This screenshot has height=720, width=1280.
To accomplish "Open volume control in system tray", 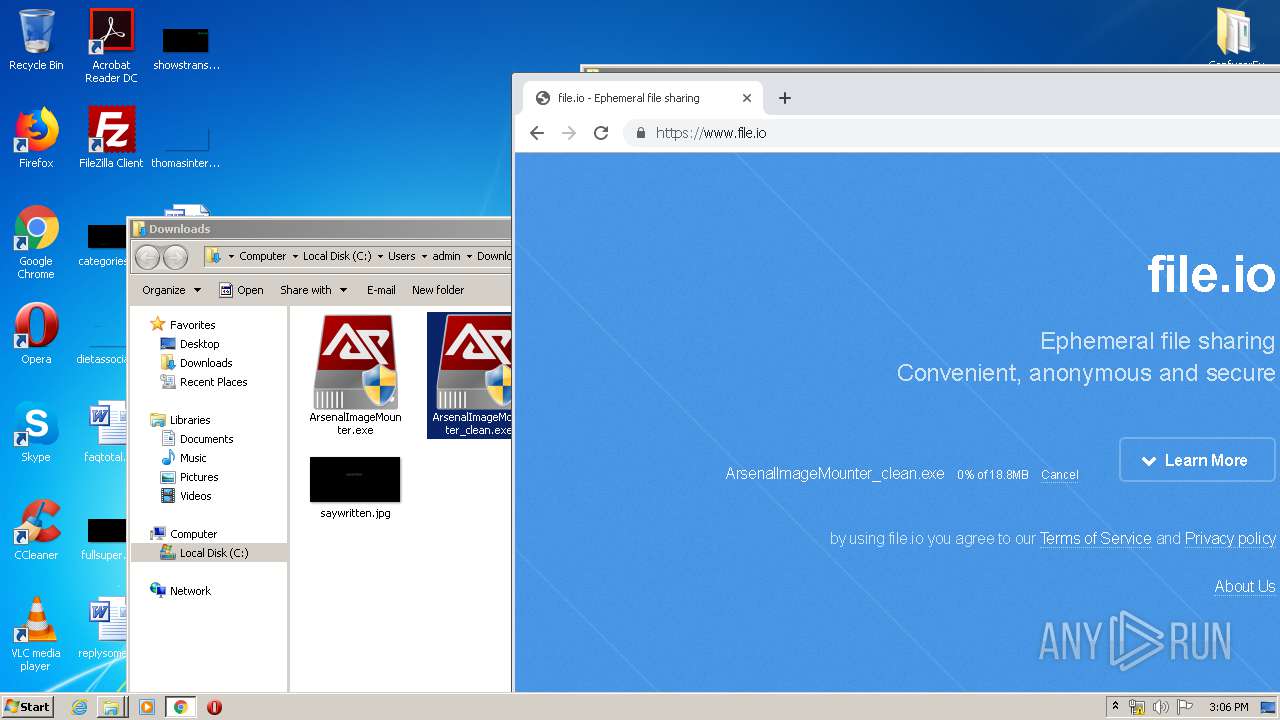I will [x=1161, y=707].
